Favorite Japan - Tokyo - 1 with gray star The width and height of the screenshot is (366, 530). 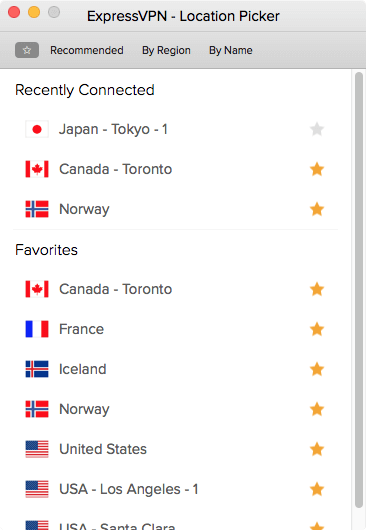coord(317,129)
